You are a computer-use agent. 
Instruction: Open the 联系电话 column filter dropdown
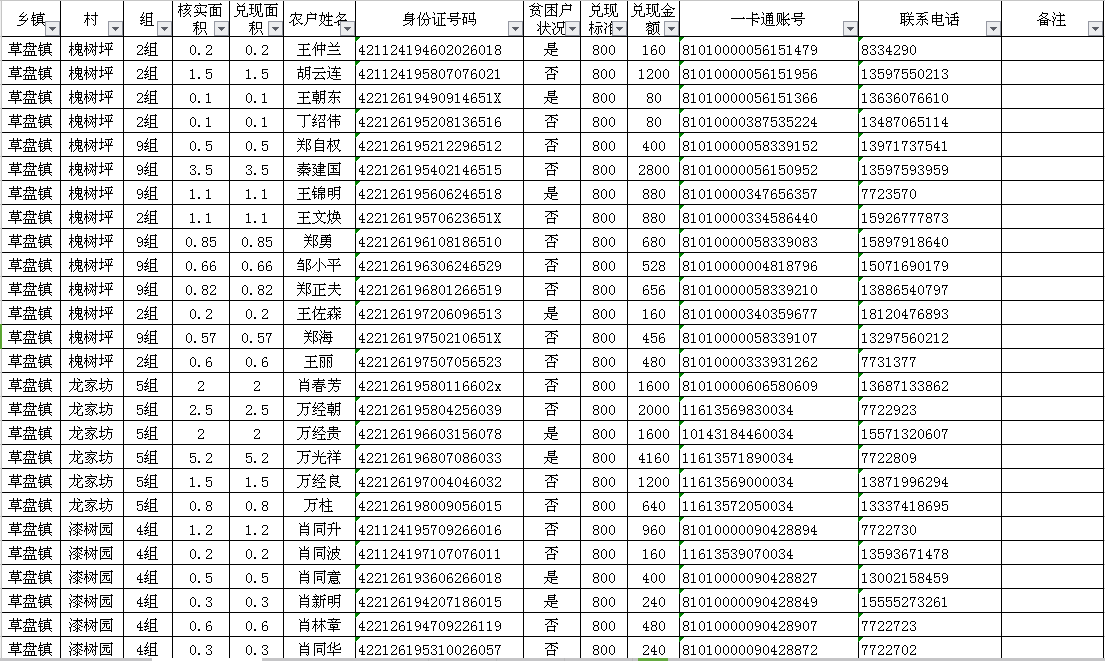(993, 29)
